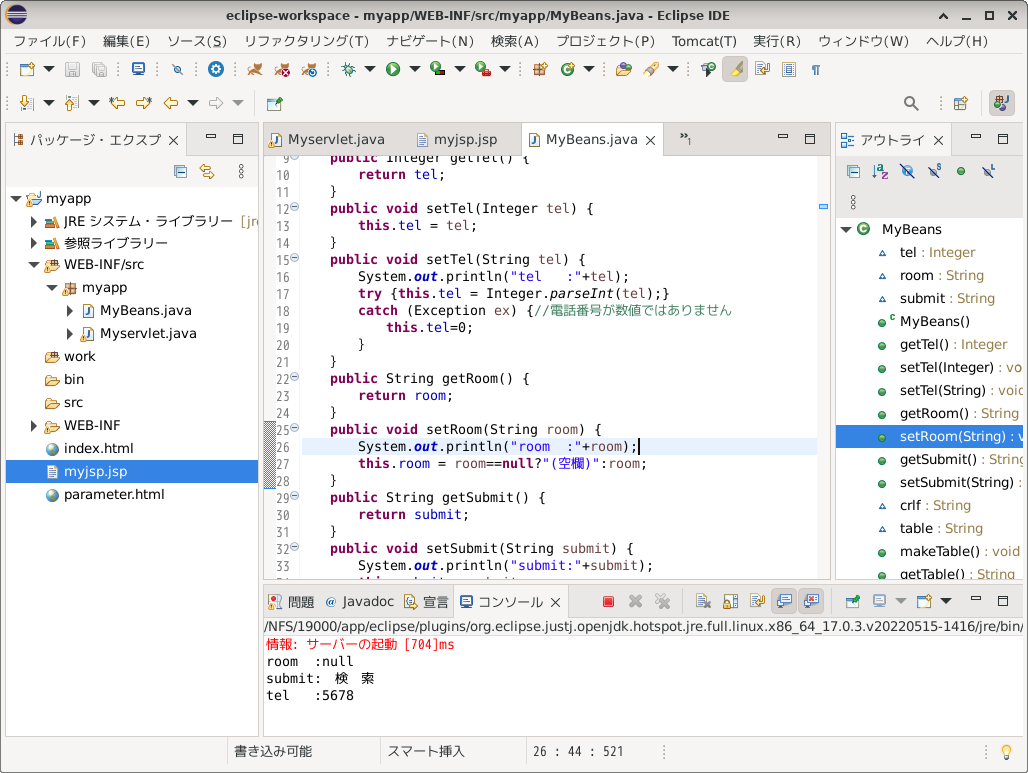The image size is (1028, 773).
Task: Click the green Run button icon
Action: coord(393,69)
